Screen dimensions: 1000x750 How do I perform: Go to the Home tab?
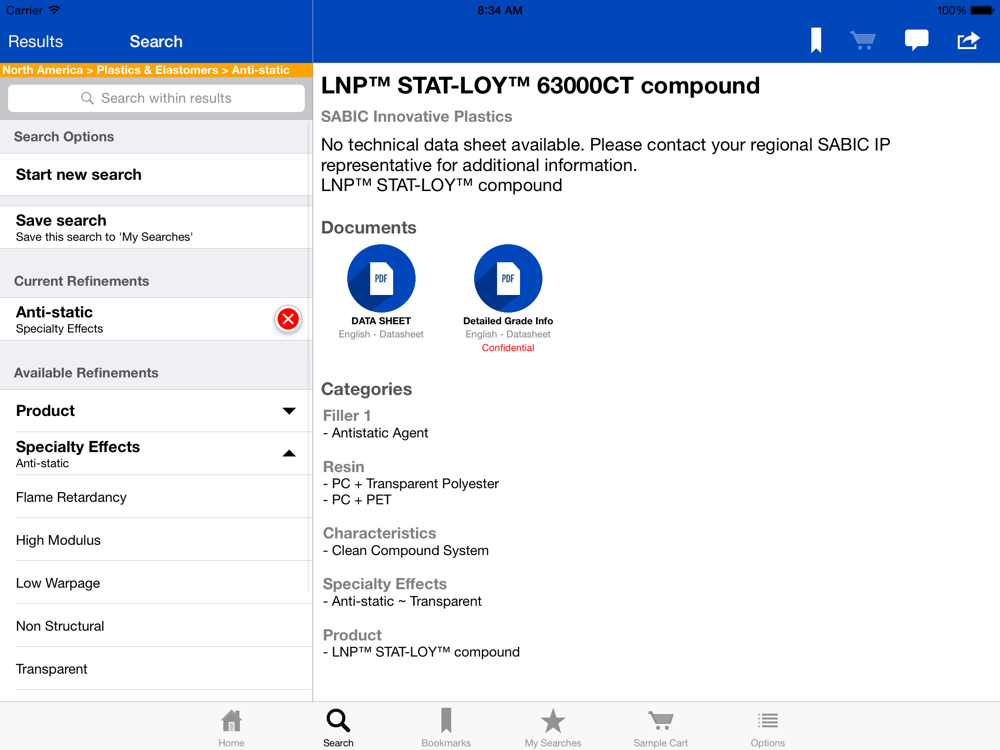coord(231,727)
